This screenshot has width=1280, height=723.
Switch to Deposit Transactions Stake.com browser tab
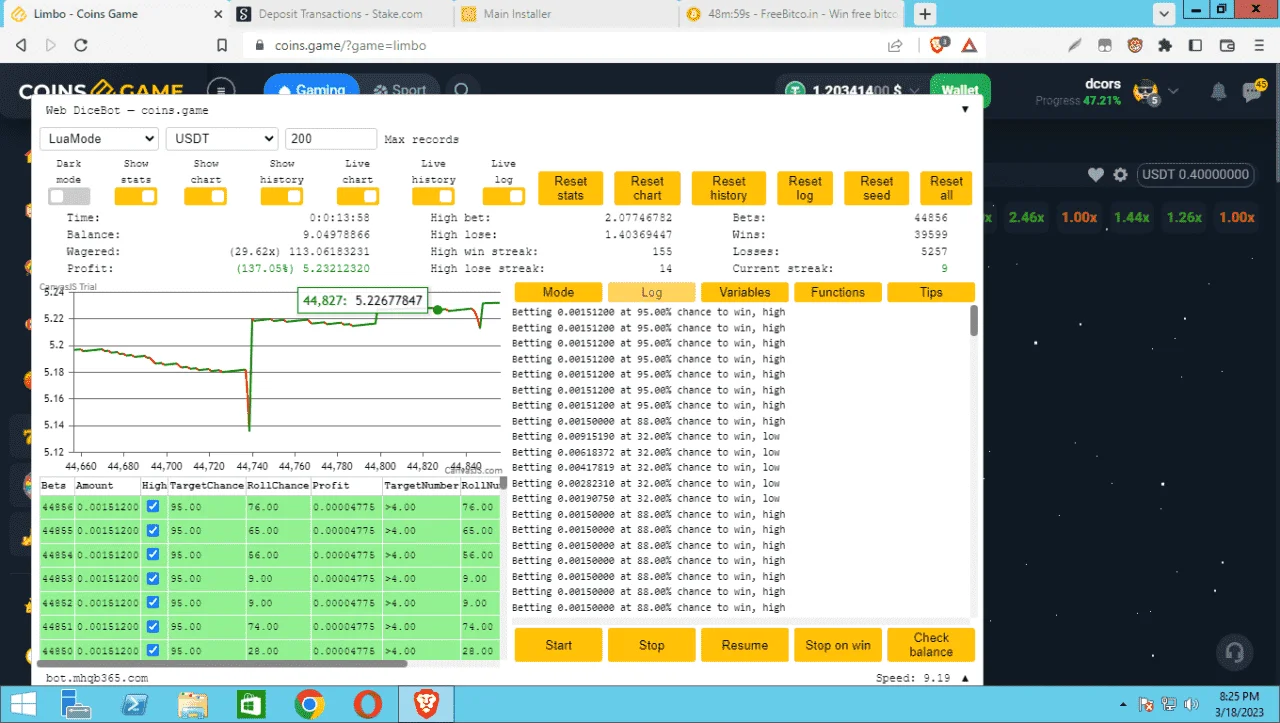tap(340, 14)
